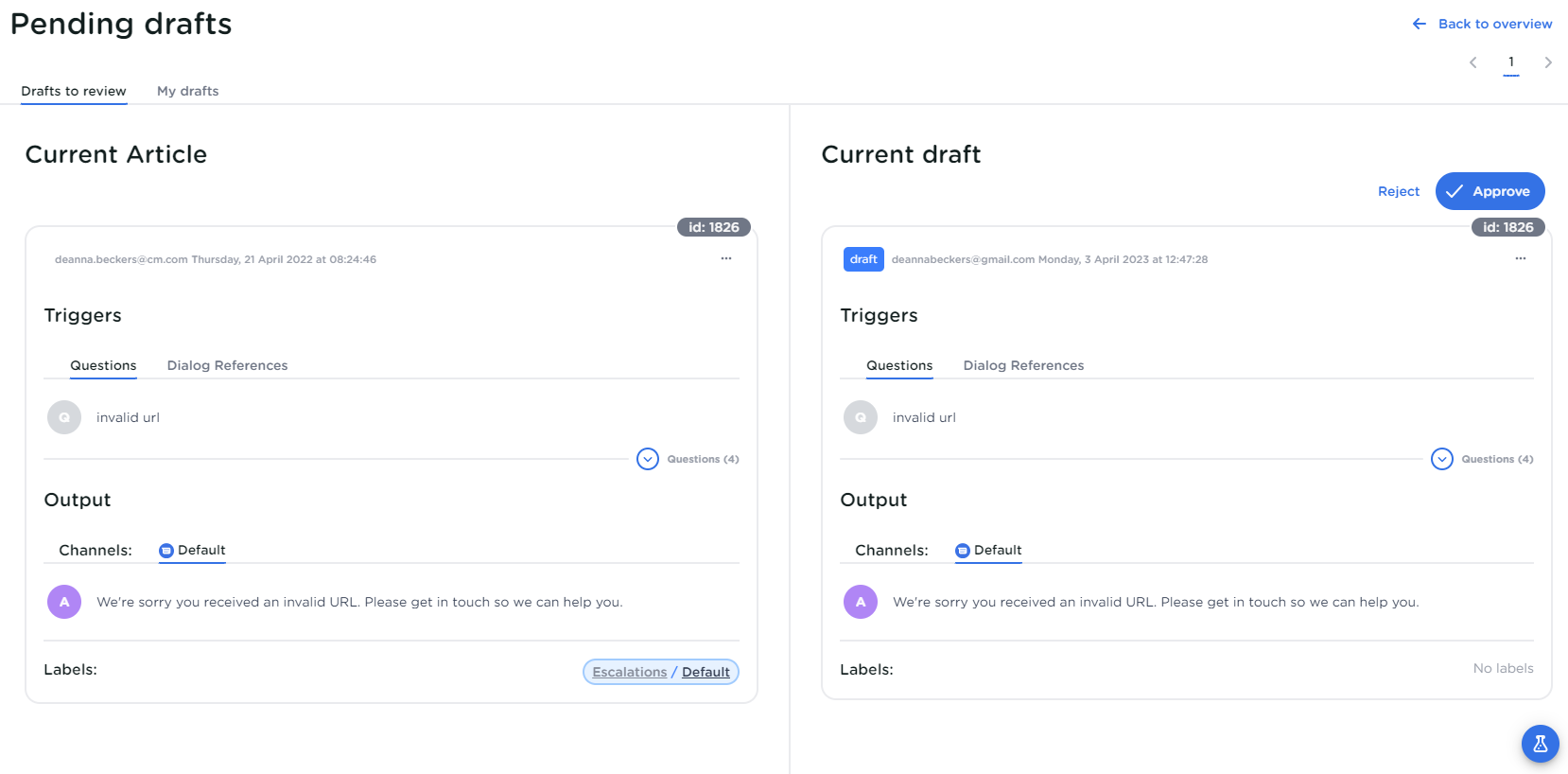Image resolution: width=1568 pixels, height=774 pixels.
Task: Open three-dot menu on Current Article card
Action: (x=726, y=258)
